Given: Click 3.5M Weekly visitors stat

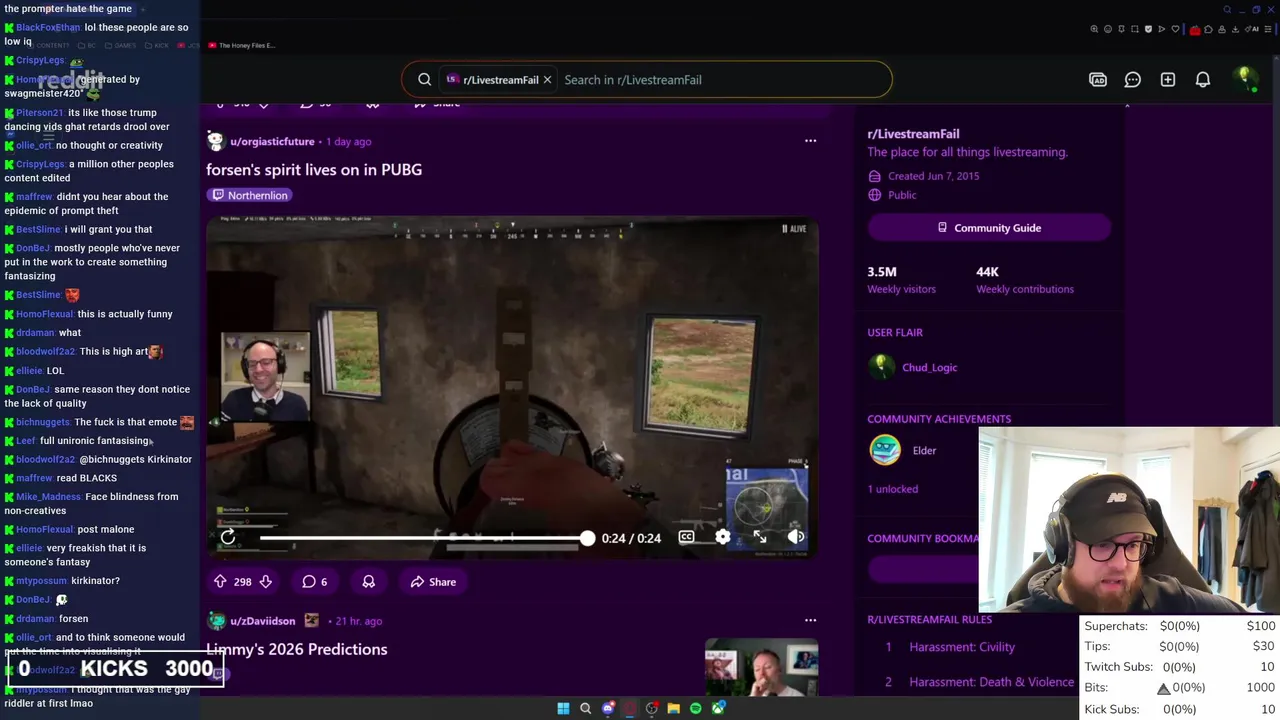Looking at the screenshot, I should click(901, 279).
